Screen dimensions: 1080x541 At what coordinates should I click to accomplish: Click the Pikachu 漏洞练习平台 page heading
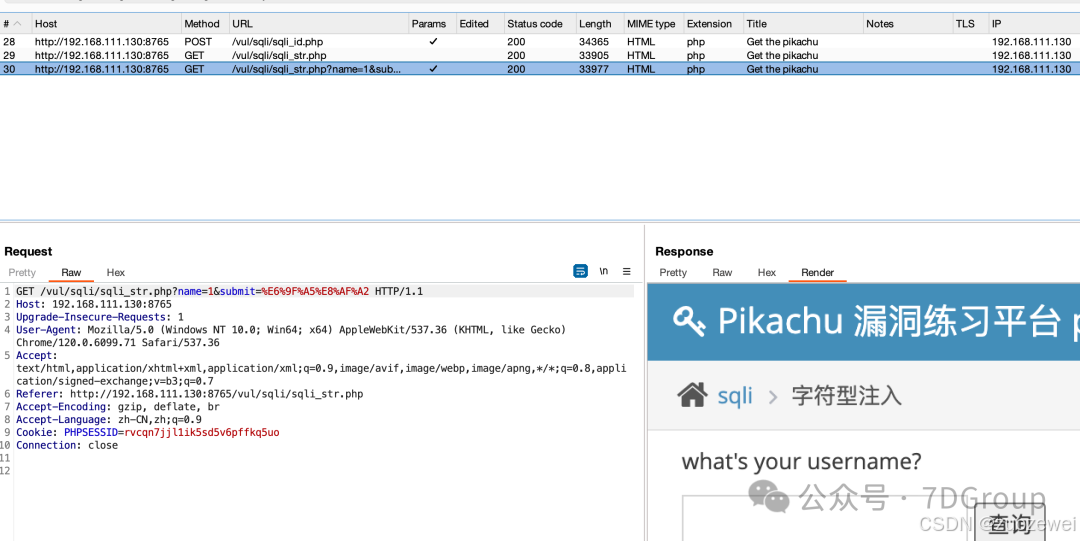pyautogui.click(x=889, y=321)
